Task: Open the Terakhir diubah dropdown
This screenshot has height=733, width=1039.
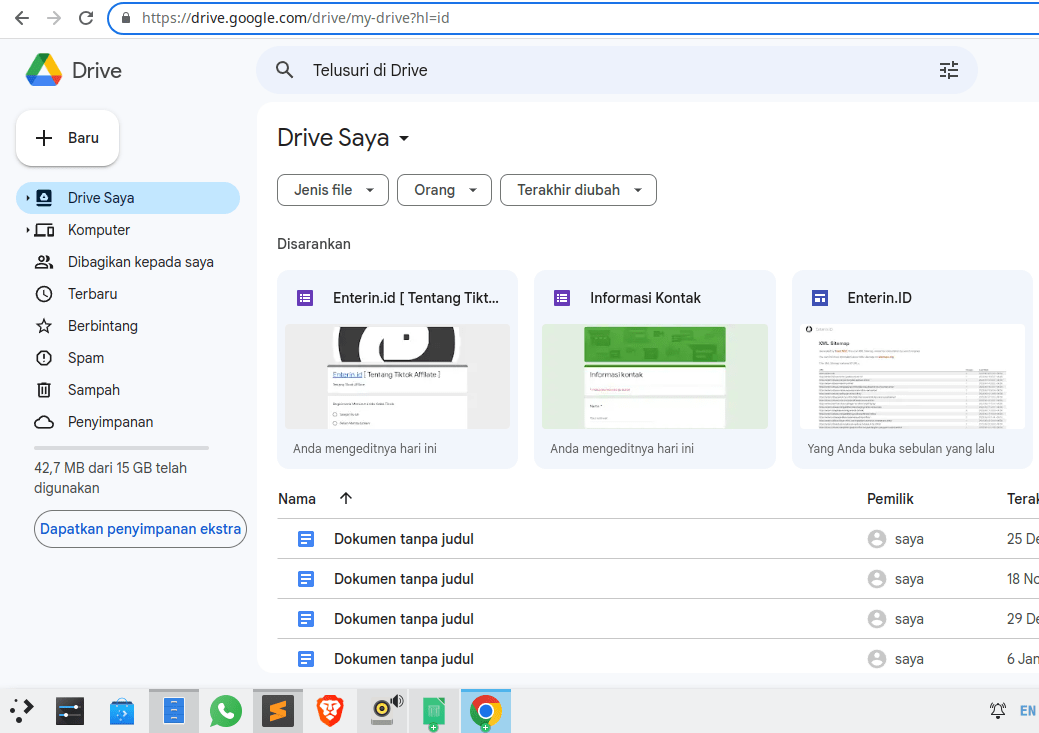Action: pyautogui.click(x=578, y=189)
